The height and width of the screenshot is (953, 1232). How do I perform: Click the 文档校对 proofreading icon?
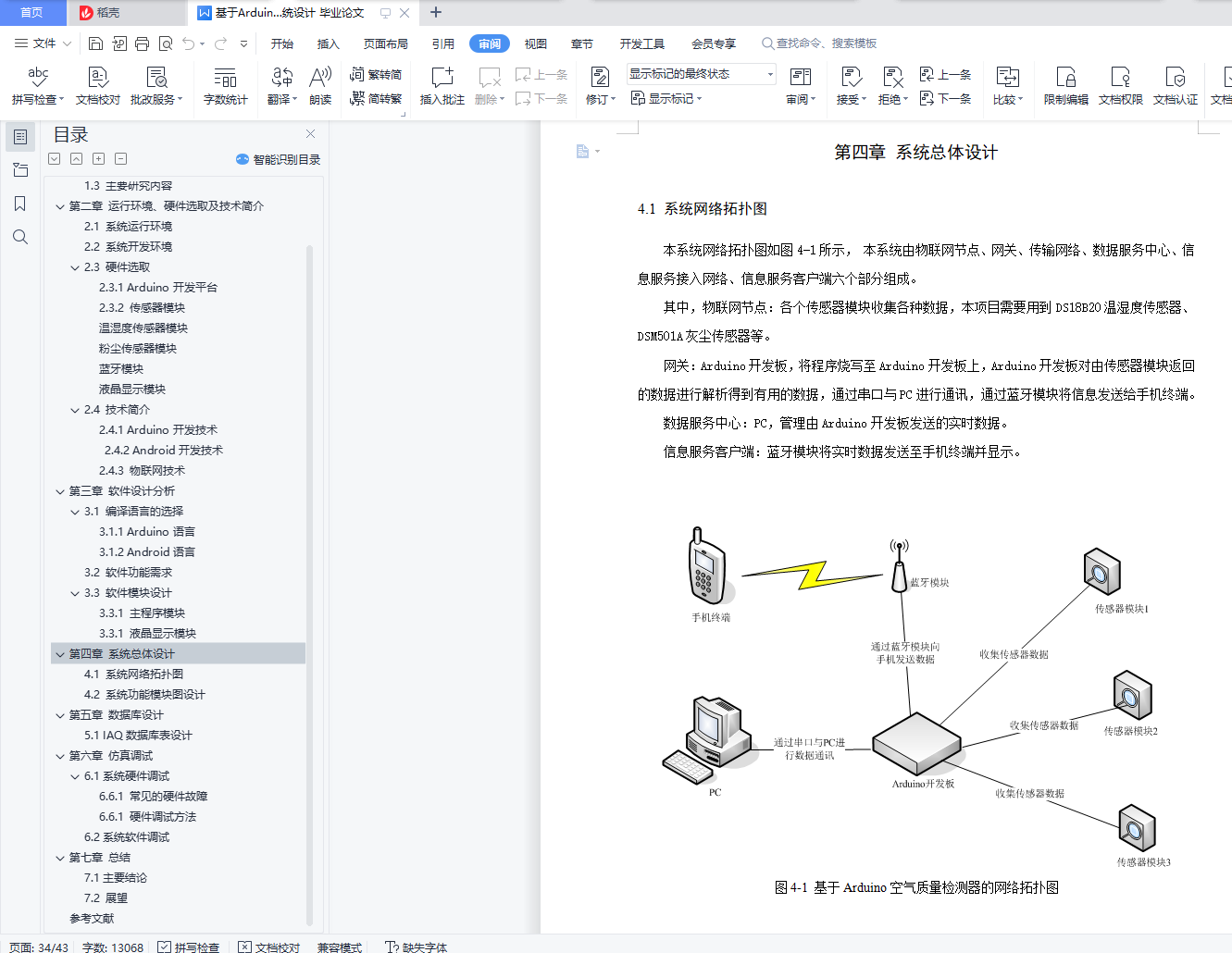coord(98,85)
